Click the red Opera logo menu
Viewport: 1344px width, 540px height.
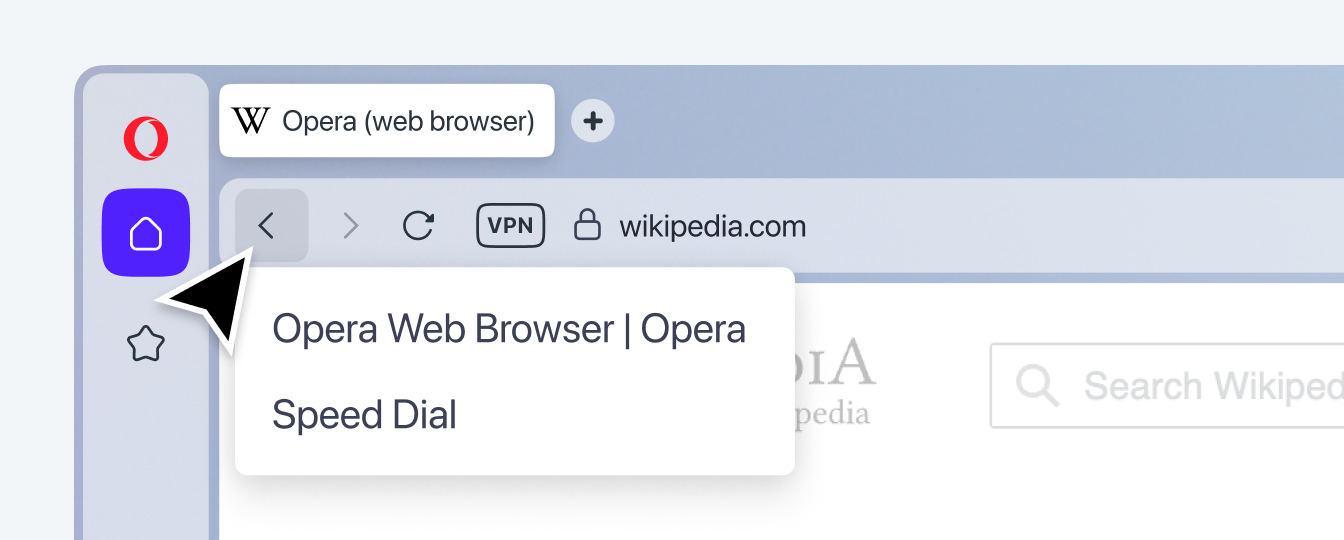146,138
